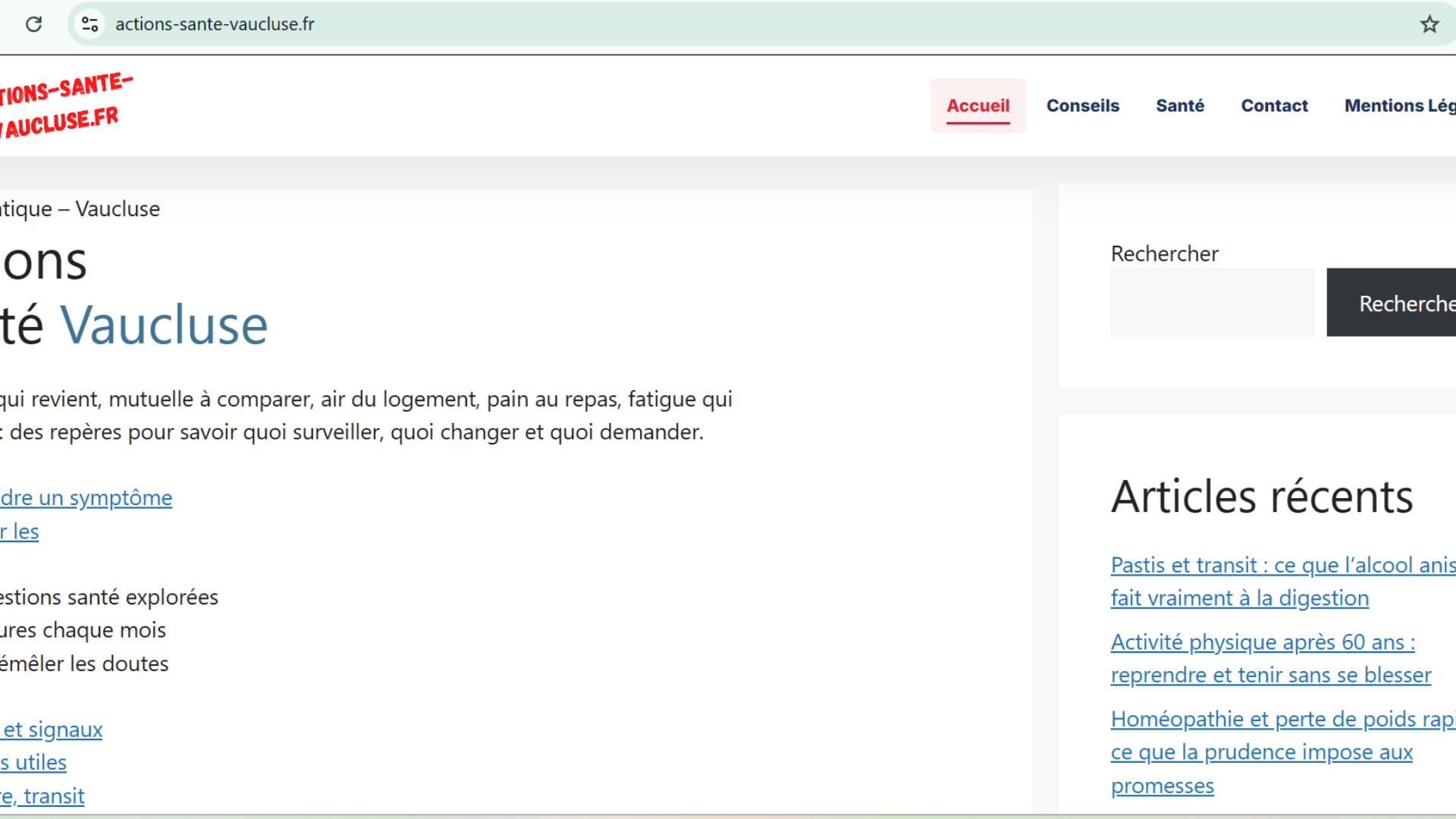This screenshot has width=1456, height=819.
Task: Open Activité physique après 60 ans article
Action: (x=1271, y=658)
